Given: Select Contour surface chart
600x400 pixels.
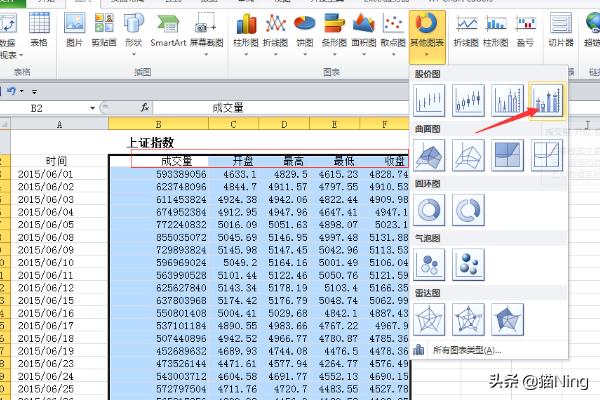Looking at the screenshot, I should point(507,155).
